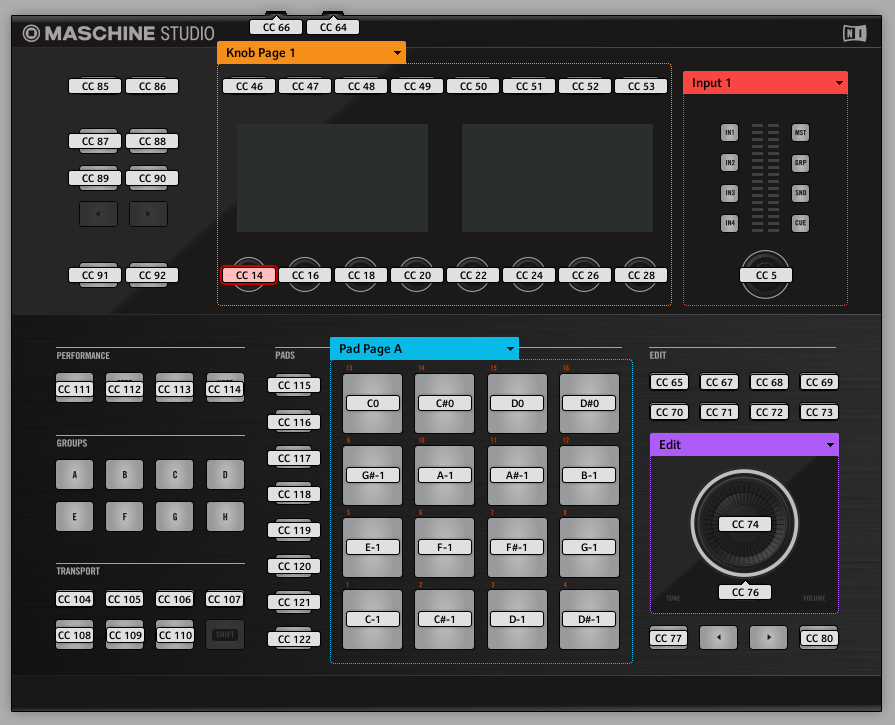Screen dimensions: 895x725
Task: Select the red Input 1 header
Action: click(x=764, y=83)
